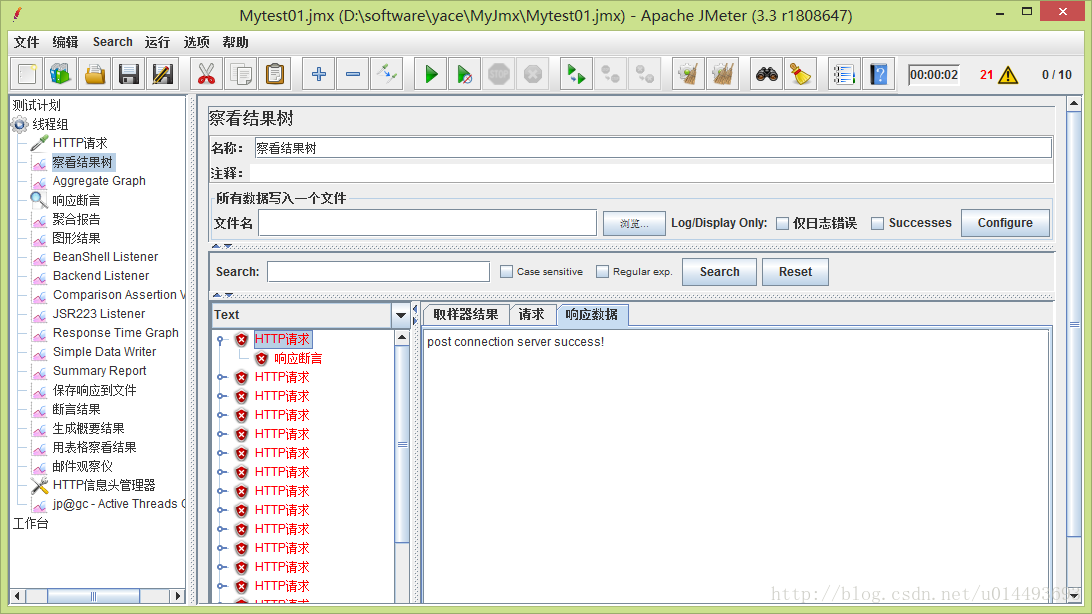This screenshot has width=1092, height=614.
Task: Toggle the Regular exp. checkbox
Action: [602, 271]
